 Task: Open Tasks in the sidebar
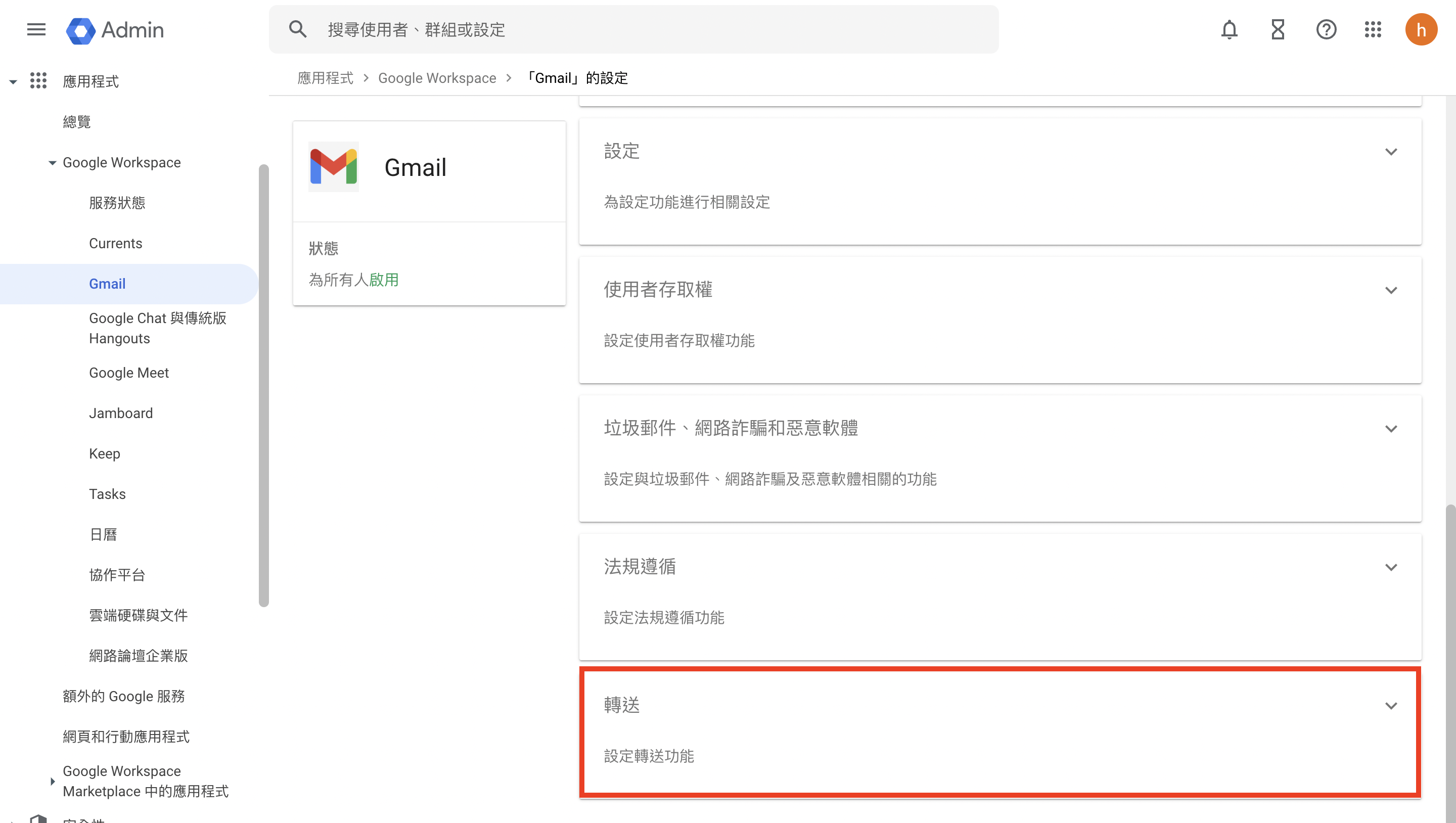107,494
